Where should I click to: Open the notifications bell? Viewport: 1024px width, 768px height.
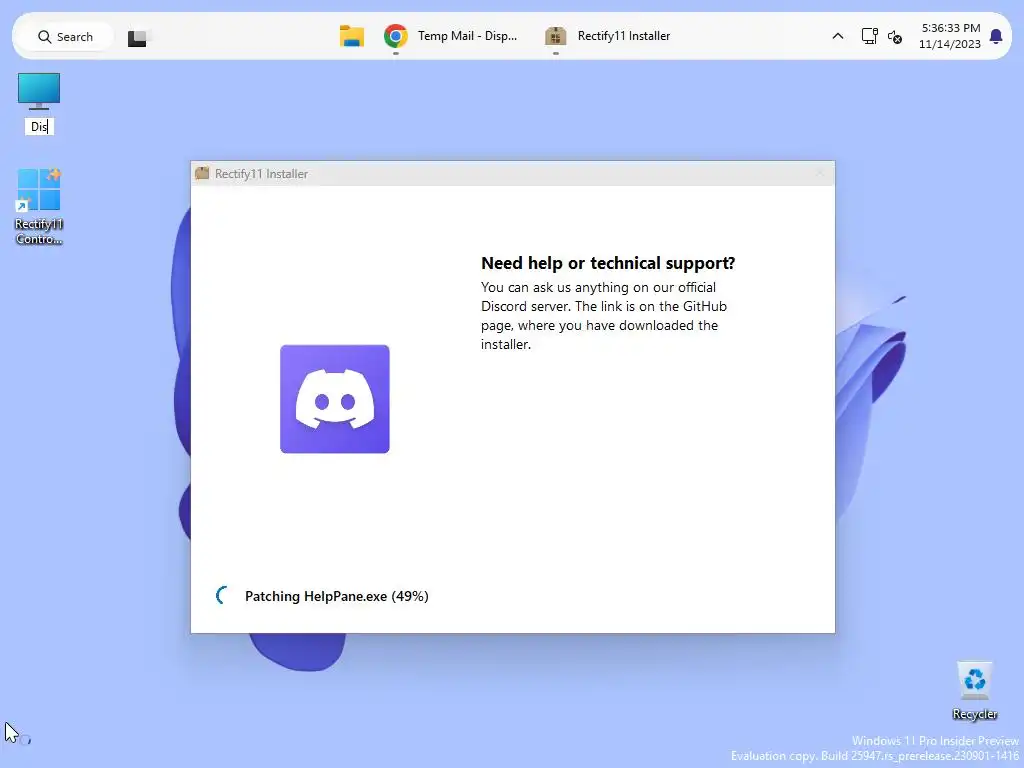tap(996, 37)
